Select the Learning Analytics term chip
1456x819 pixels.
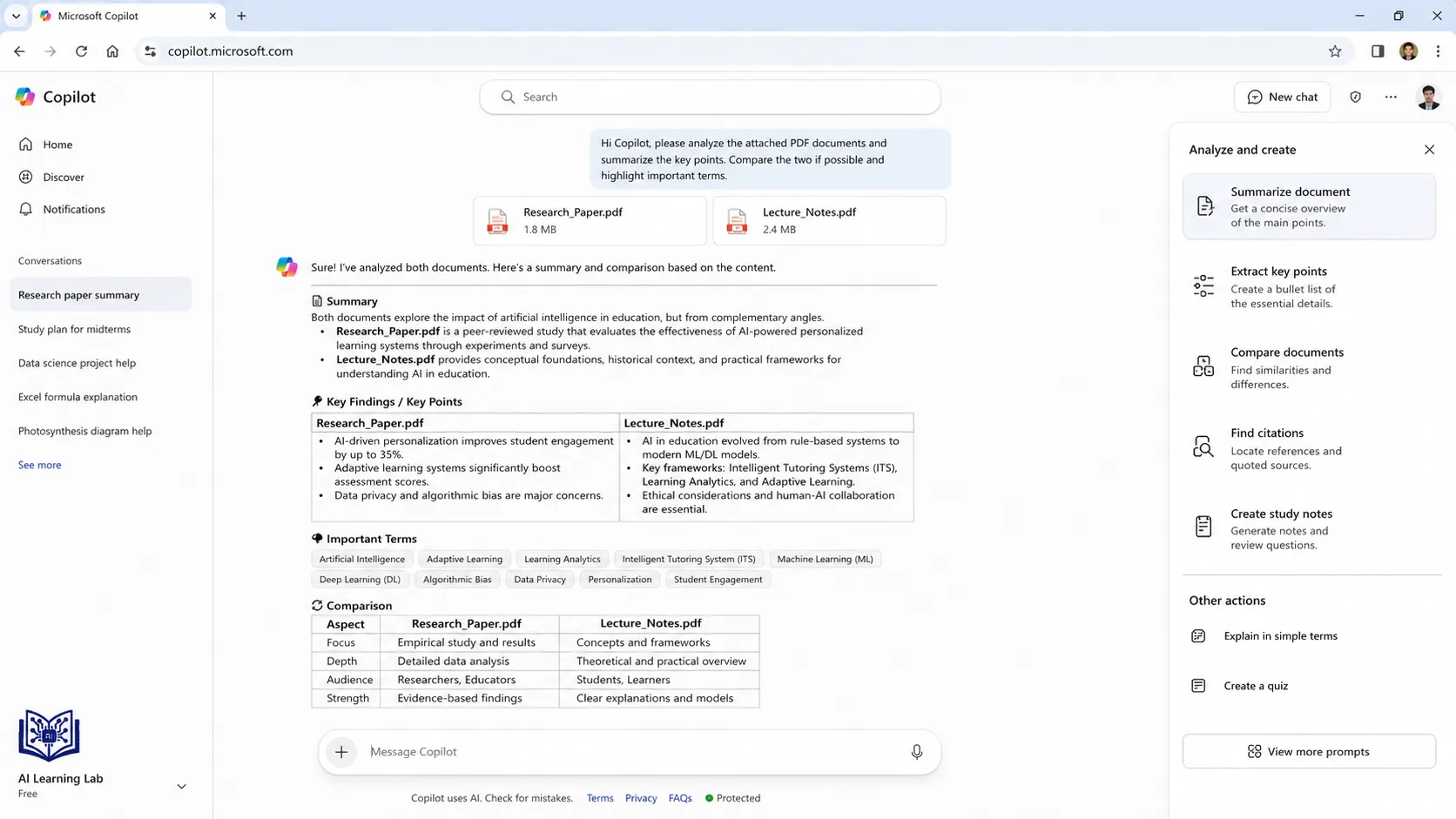point(563,559)
